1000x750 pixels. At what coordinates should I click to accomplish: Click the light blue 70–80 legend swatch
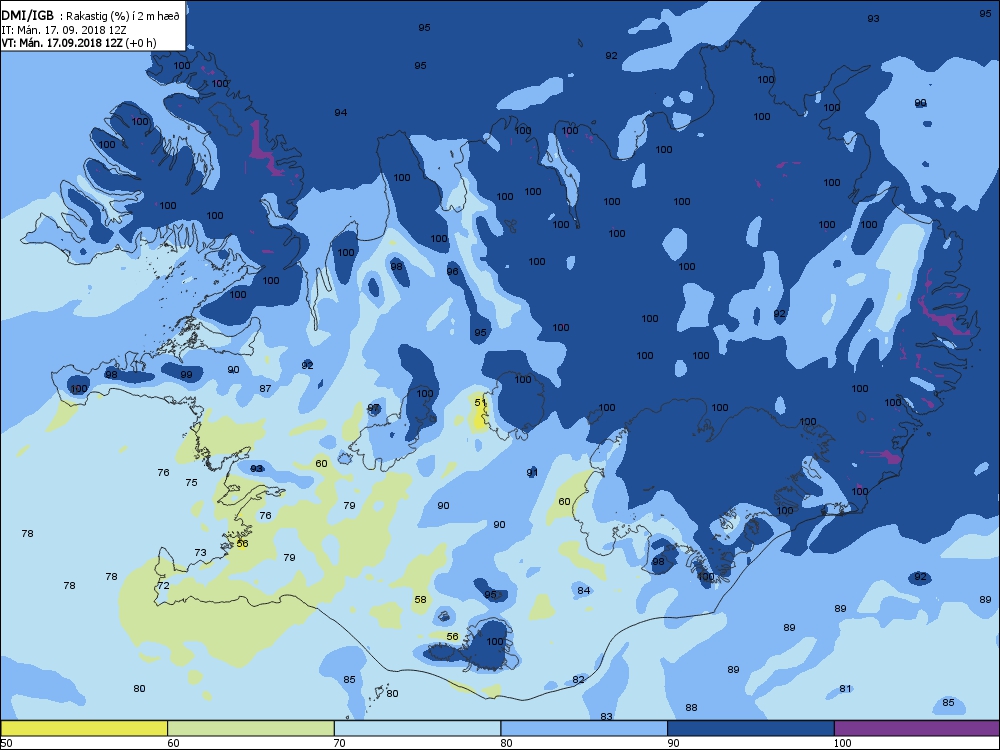tap(417, 728)
